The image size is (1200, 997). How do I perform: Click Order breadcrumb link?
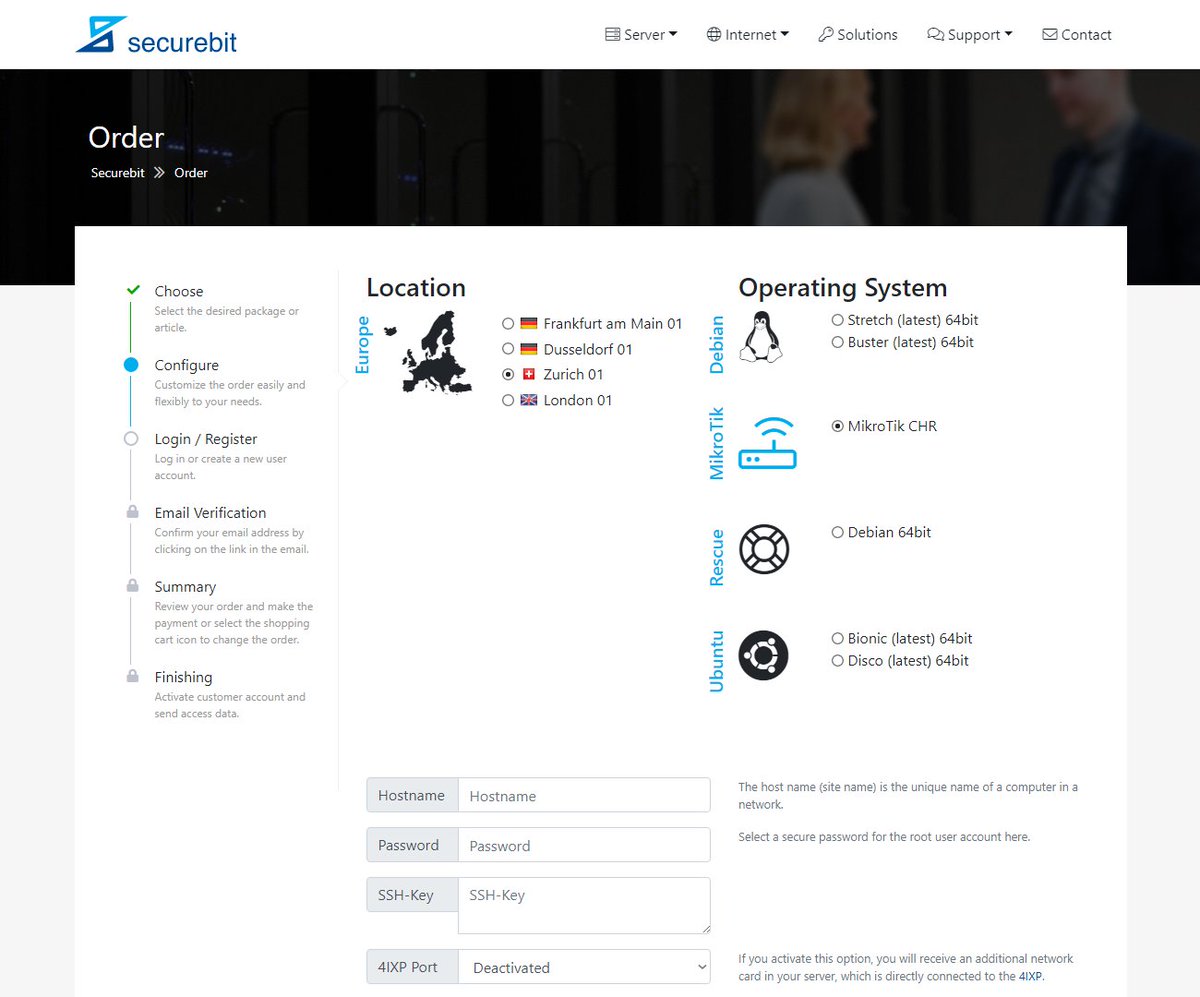pyautogui.click(x=191, y=173)
